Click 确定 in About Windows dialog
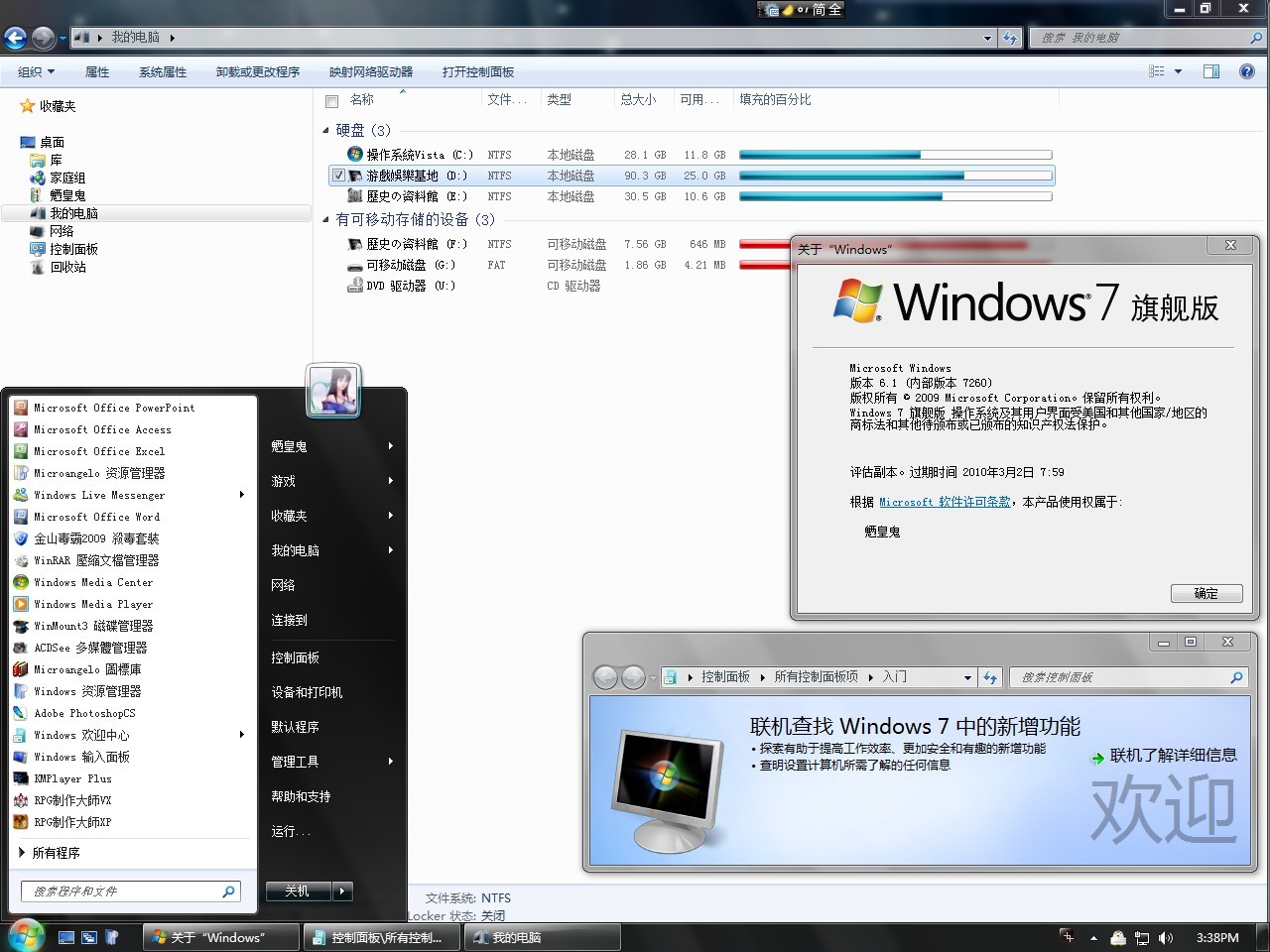This screenshot has height=952, width=1270. (x=1206, y=593)
